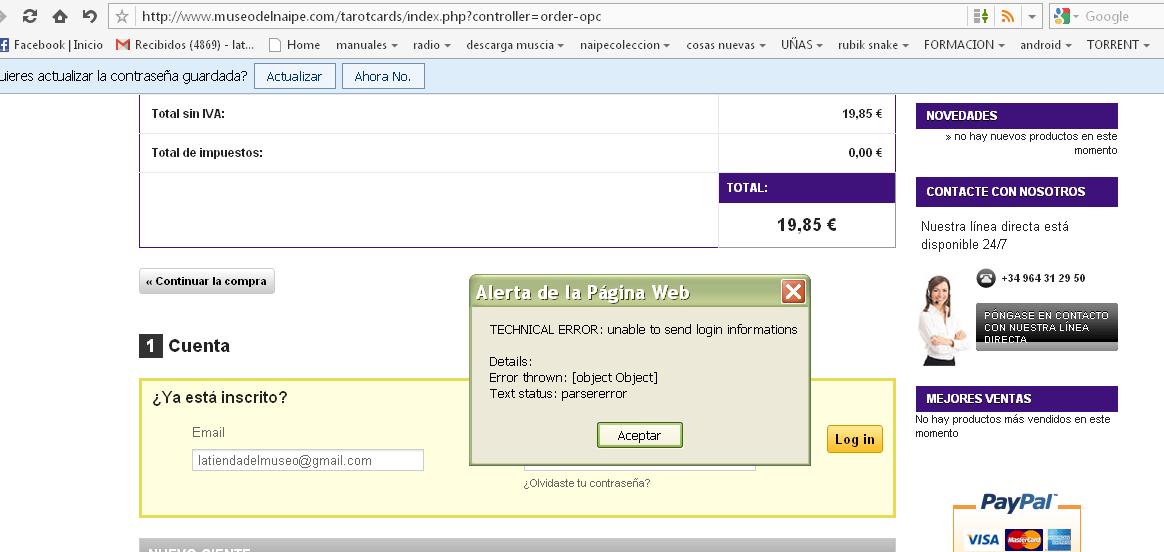Reload the page with the refresh icon
The height and width of the screenshot is (552, 1164).
(30, 16)
